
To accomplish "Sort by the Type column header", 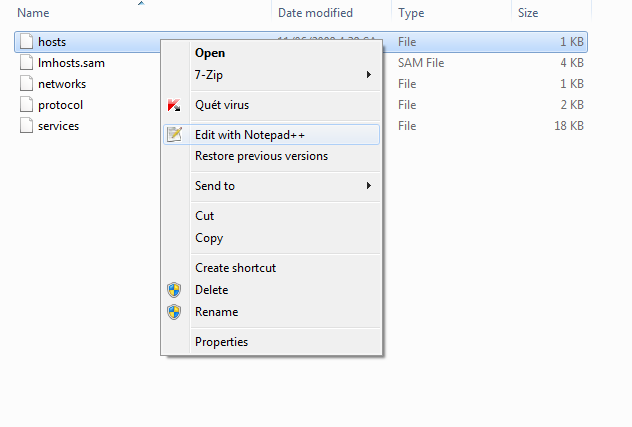I will point(412,13).
